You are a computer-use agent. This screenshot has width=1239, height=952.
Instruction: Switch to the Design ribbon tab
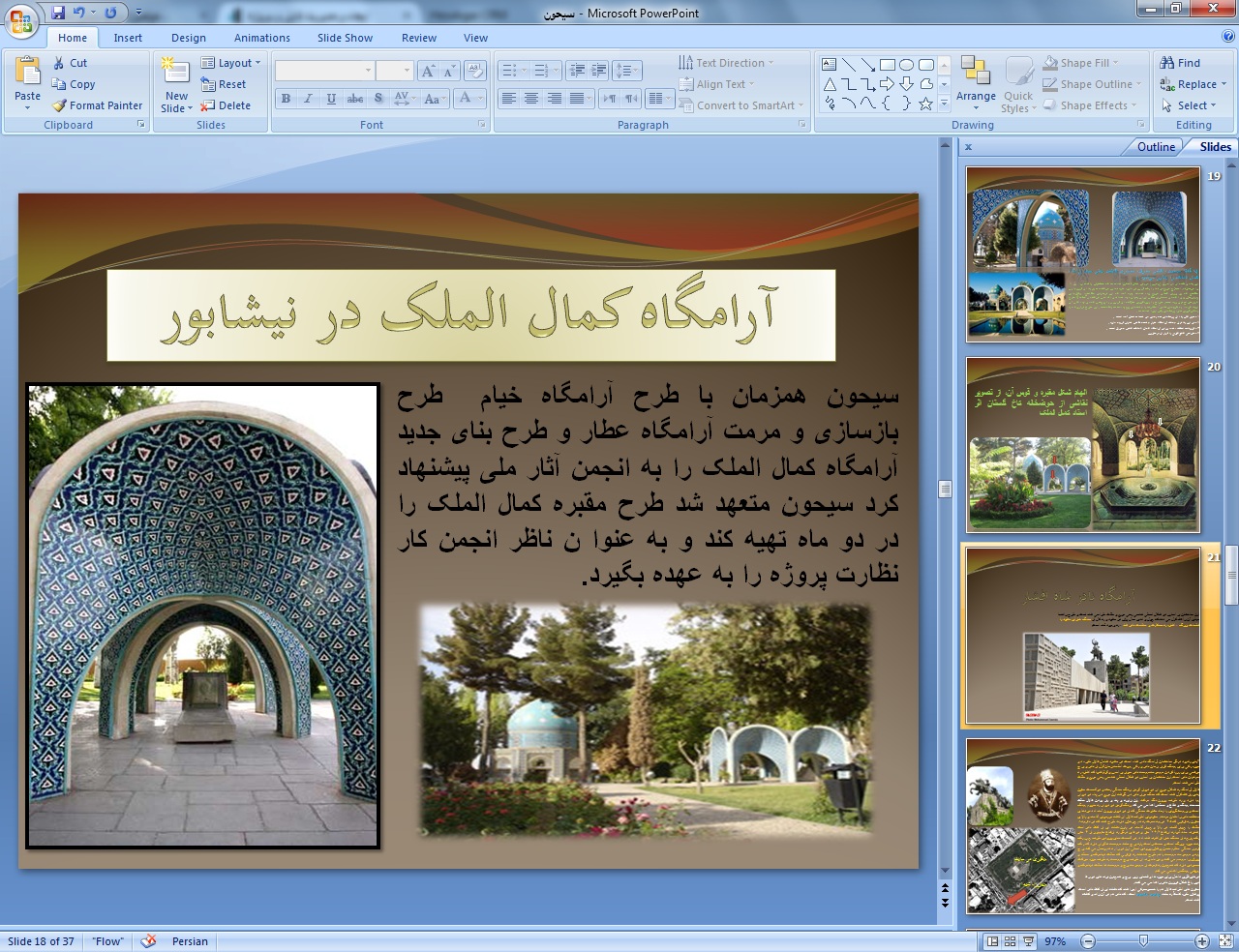189,38
